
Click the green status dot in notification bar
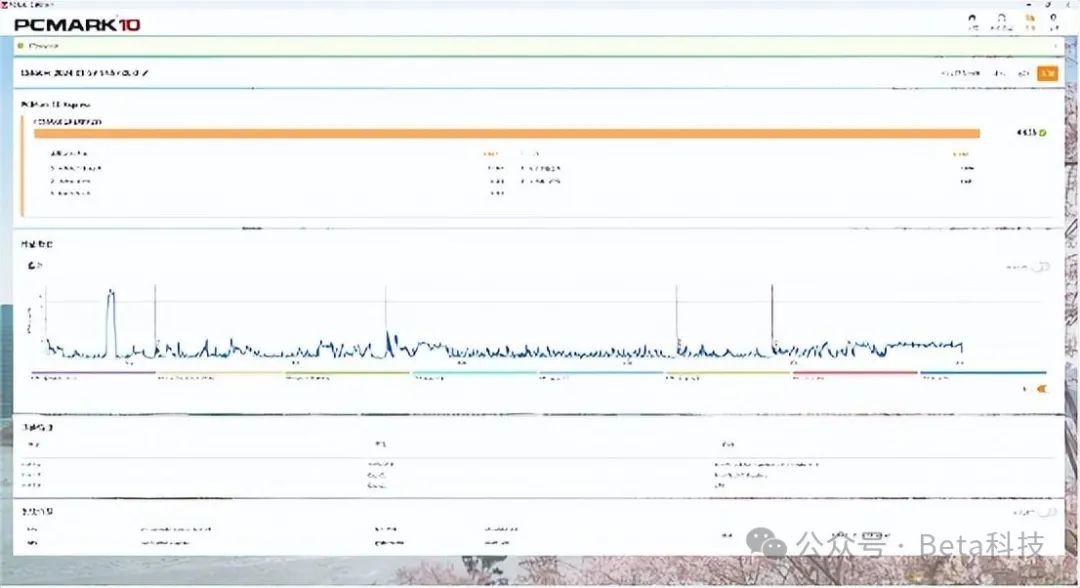pyautogui.click(x=21, y=46)
